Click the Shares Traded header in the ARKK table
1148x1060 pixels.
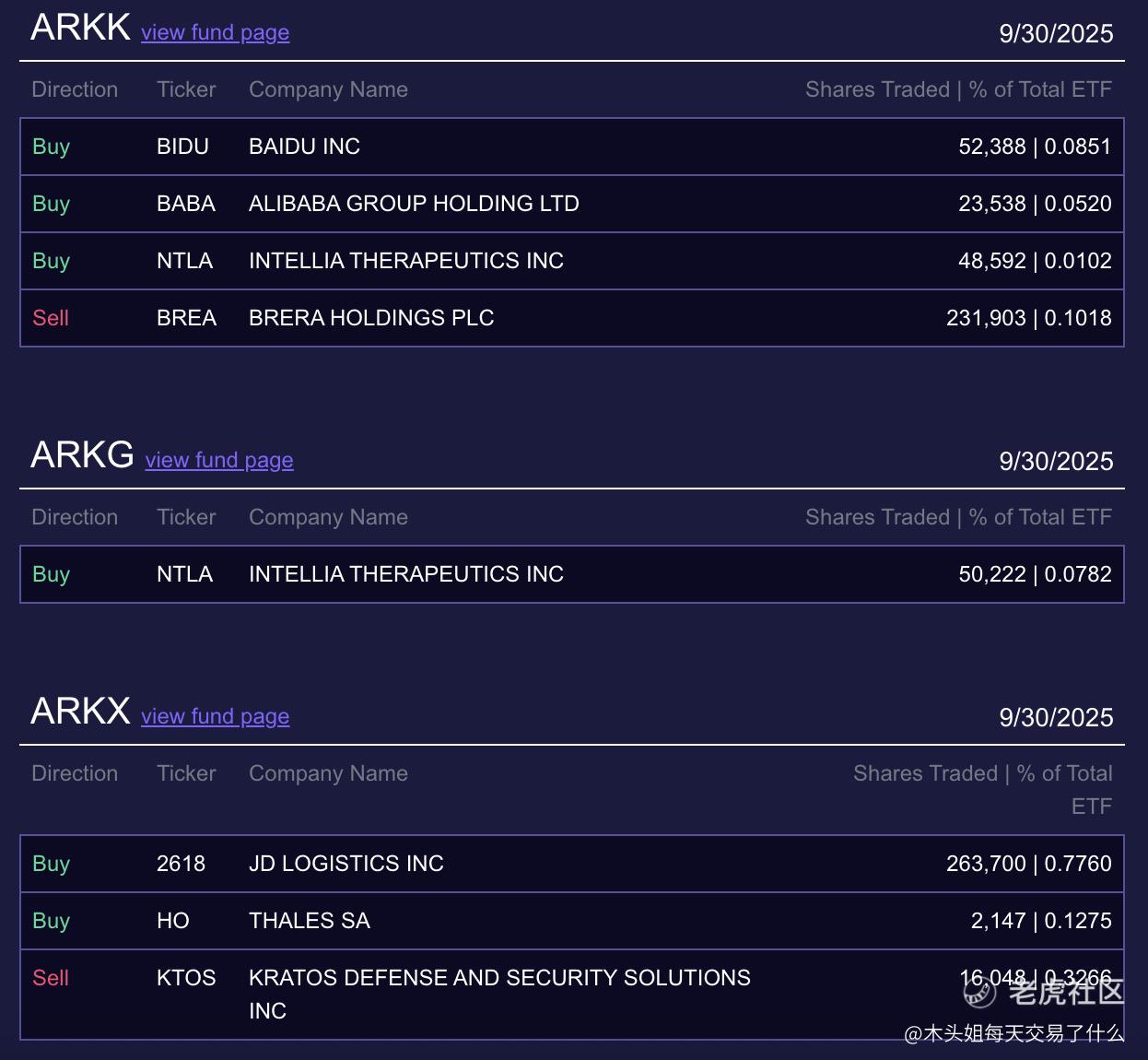point(877,89)
